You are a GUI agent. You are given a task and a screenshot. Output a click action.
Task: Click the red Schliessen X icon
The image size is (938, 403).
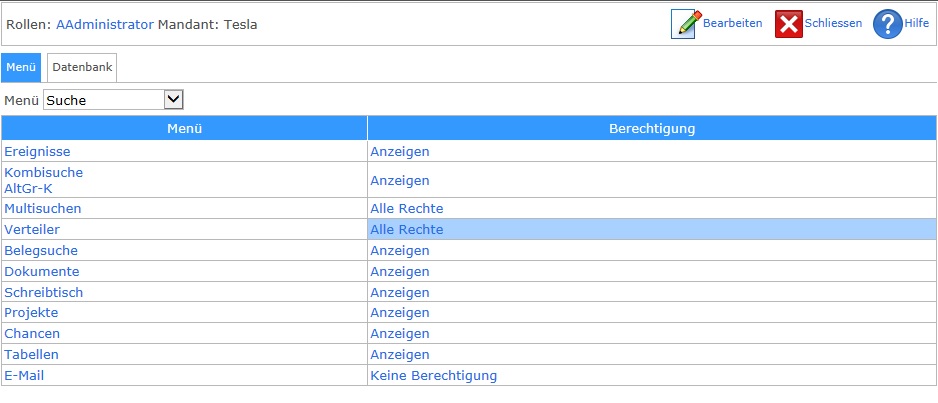pos(789,24)
